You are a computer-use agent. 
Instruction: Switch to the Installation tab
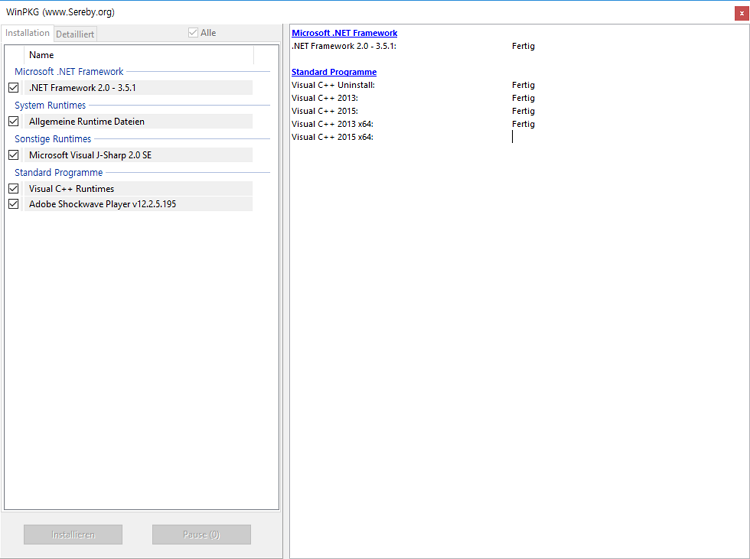(27, 33)
